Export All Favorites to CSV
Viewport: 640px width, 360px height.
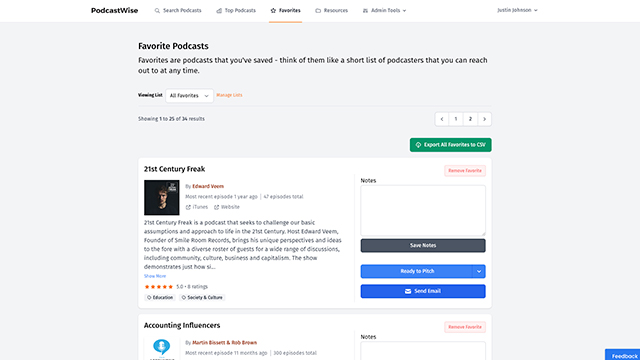[x=451, y=145]
